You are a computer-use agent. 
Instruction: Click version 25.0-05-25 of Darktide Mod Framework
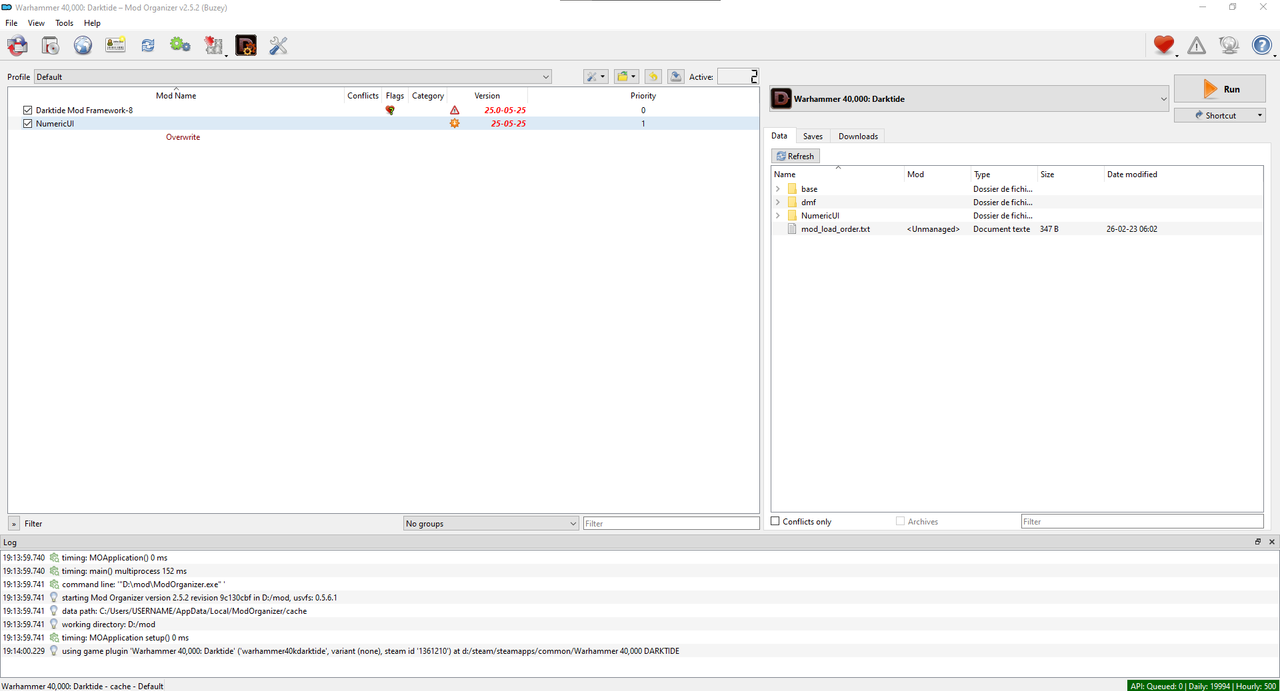pos(505,110)
